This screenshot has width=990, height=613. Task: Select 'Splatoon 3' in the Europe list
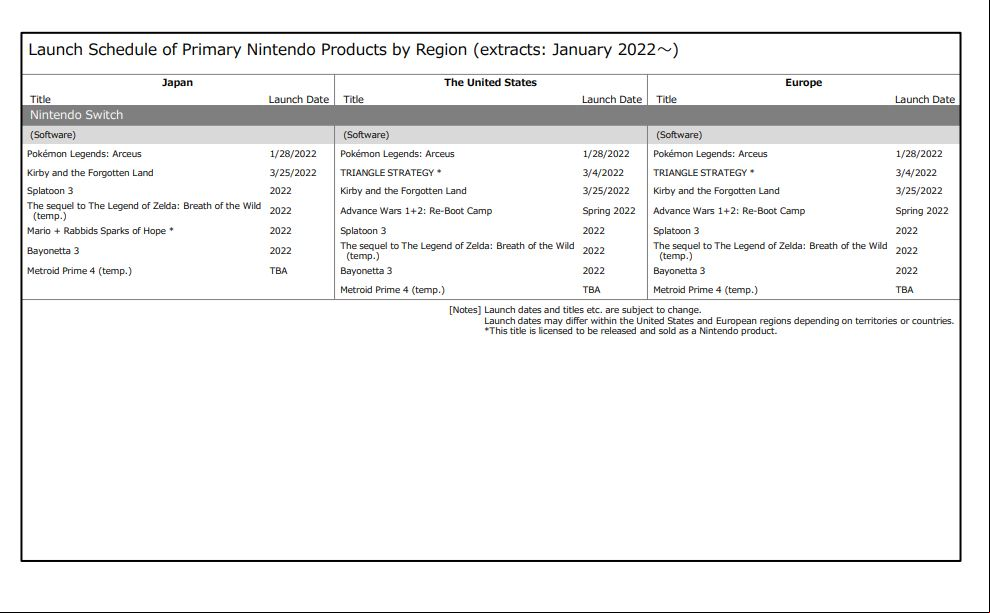[676, 231]
